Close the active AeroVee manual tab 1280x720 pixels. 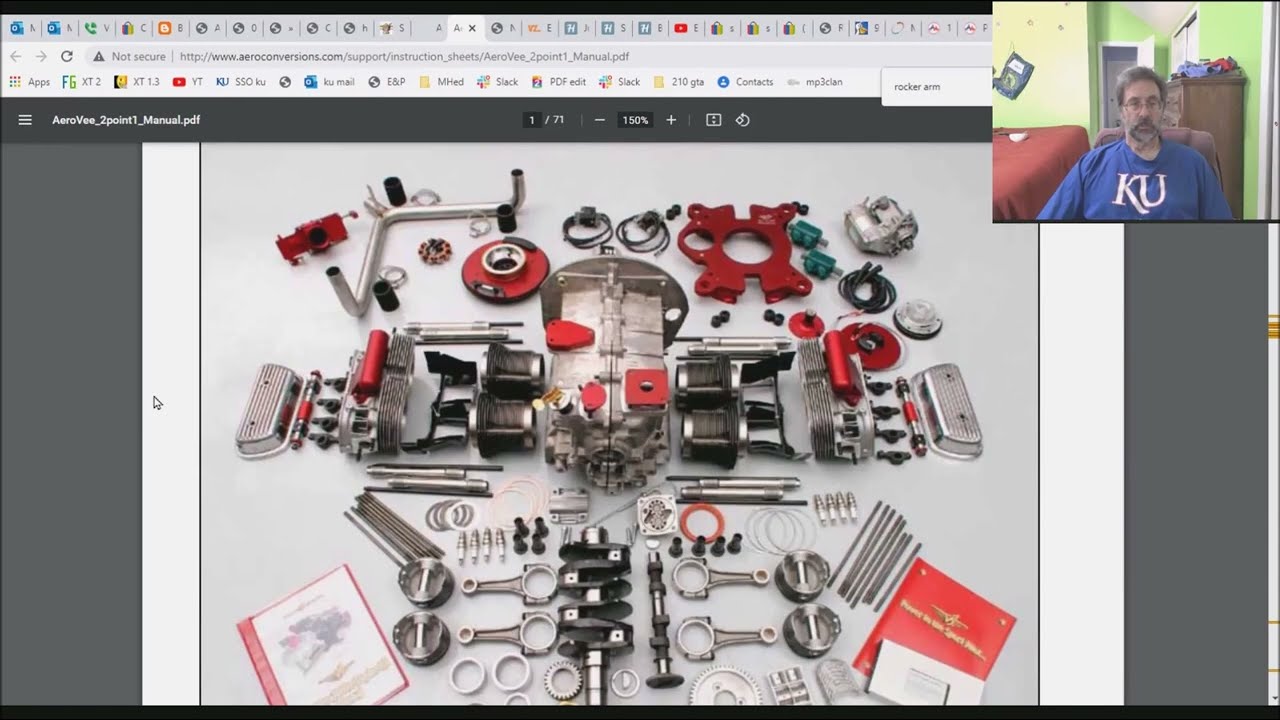[472, 28]
